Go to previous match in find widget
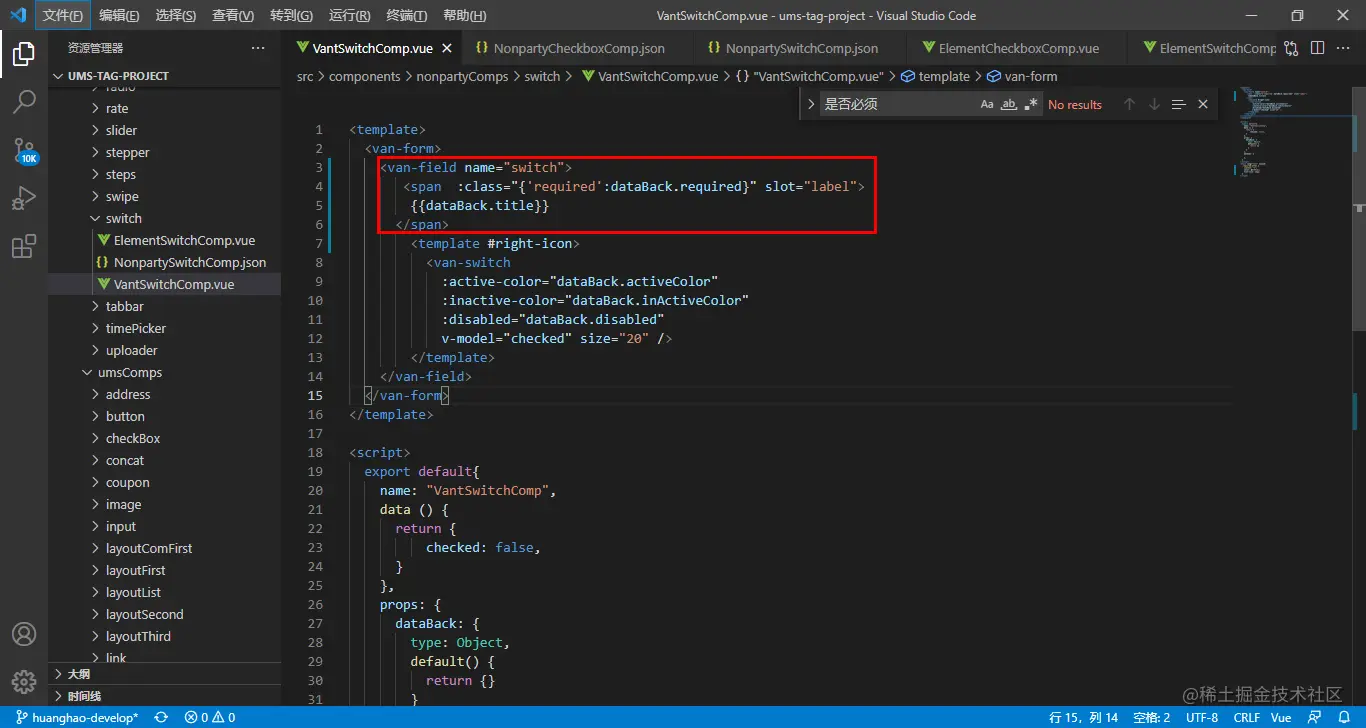Image resolution: width=1366 pixels, height=728 pixels. [x=1129, y=104]
